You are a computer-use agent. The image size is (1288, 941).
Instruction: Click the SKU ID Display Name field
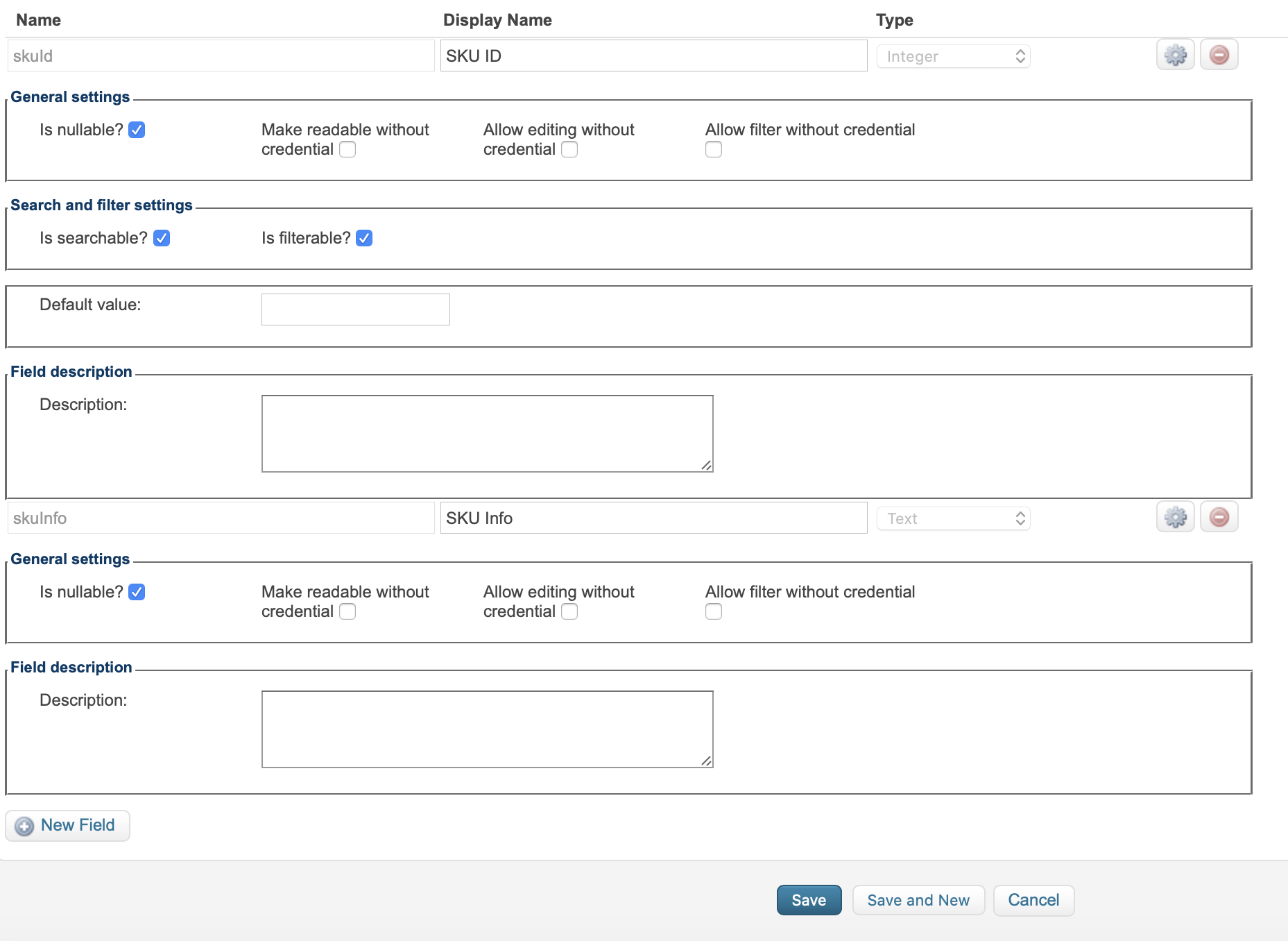[653, 56]
